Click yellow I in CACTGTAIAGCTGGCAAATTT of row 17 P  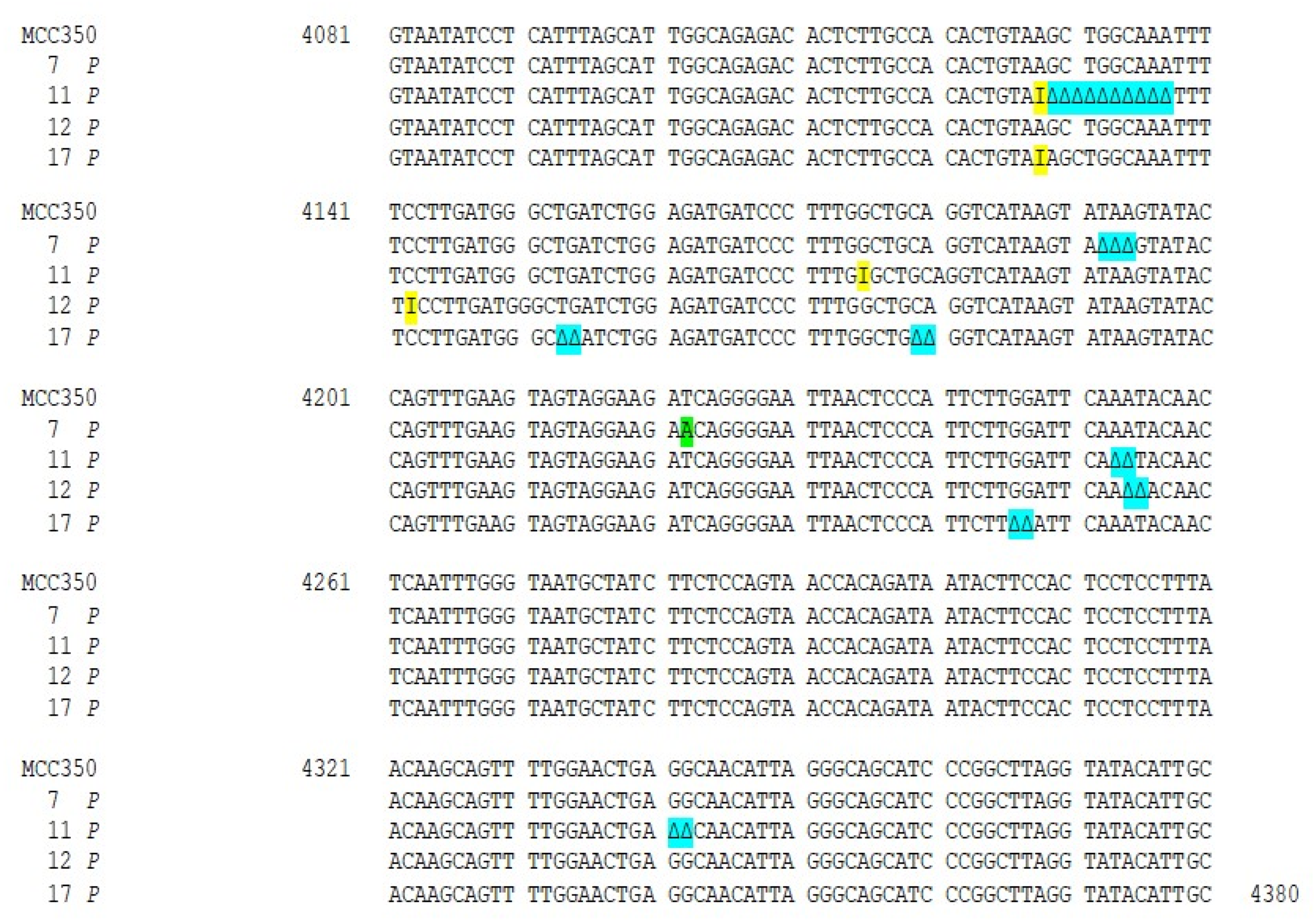point(1040,159)
